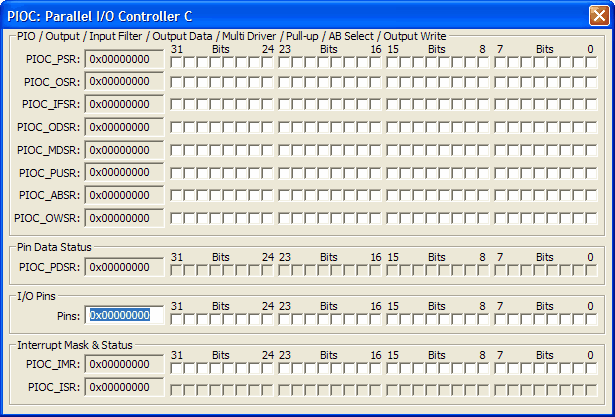The image size is (615, 417).
Task: Click the 'Pins:' label text
Action: pyautogui.click(x=68, y=316)
